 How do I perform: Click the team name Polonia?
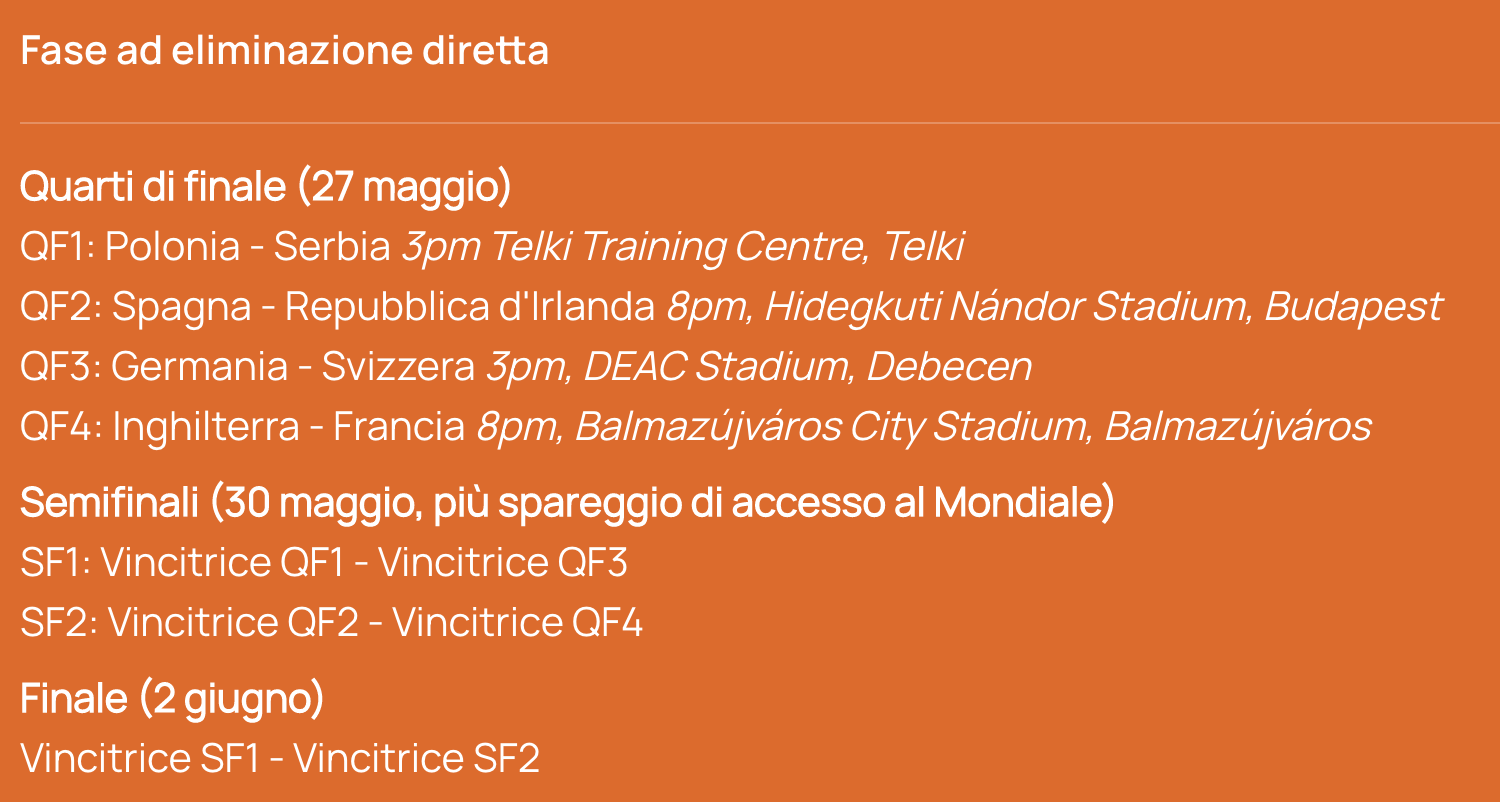[x=172, y=247]
